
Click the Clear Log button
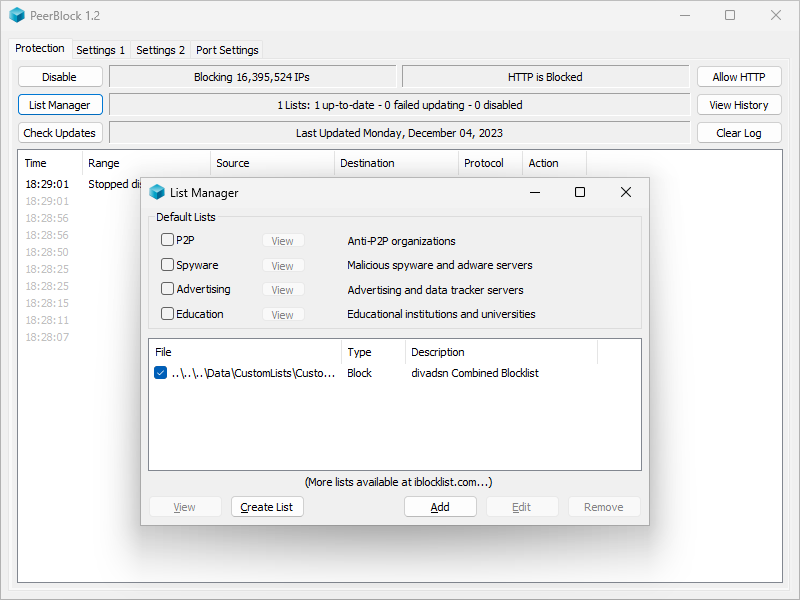tap(739, 133)
